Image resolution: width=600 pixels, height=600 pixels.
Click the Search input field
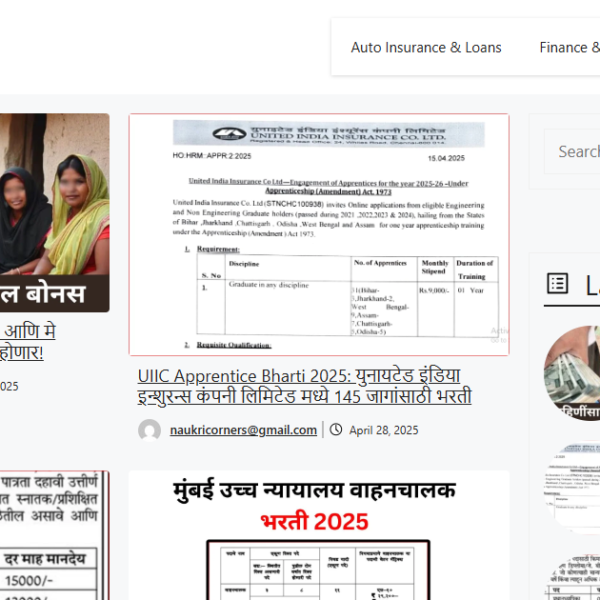pos(572,152)
